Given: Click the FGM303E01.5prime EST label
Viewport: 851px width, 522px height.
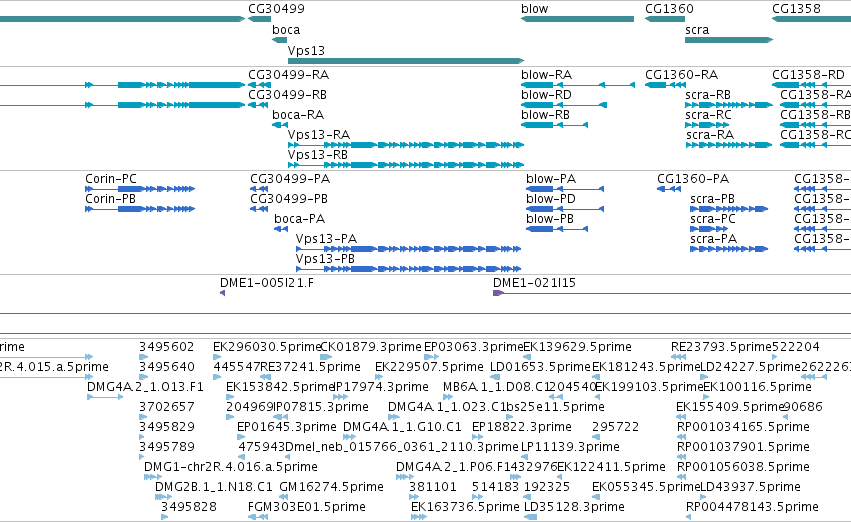Looking at the screenshot, I should pyautogui.click(x=307, y=507).
